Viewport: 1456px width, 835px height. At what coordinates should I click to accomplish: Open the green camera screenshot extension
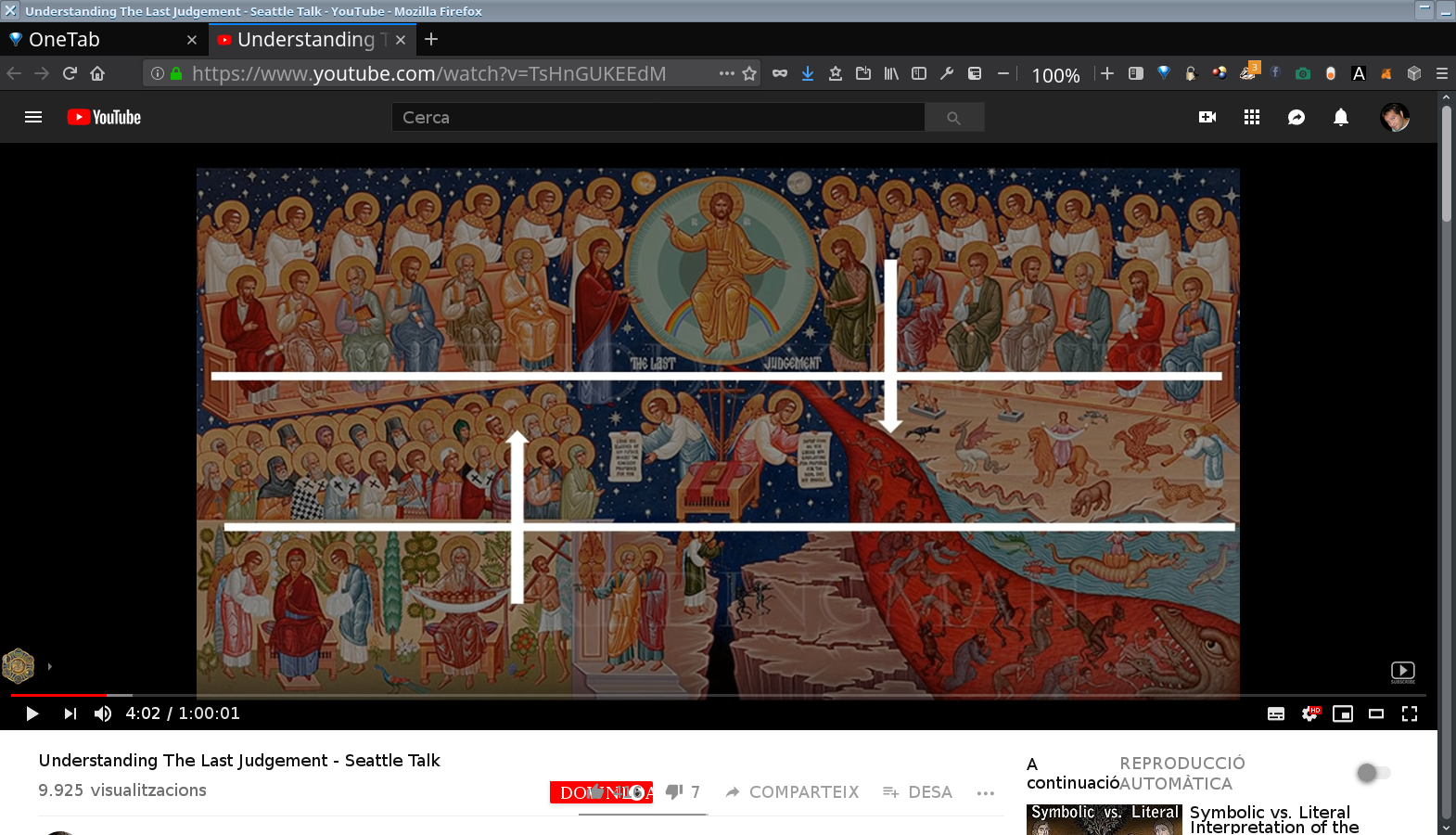coord(1303,73)
